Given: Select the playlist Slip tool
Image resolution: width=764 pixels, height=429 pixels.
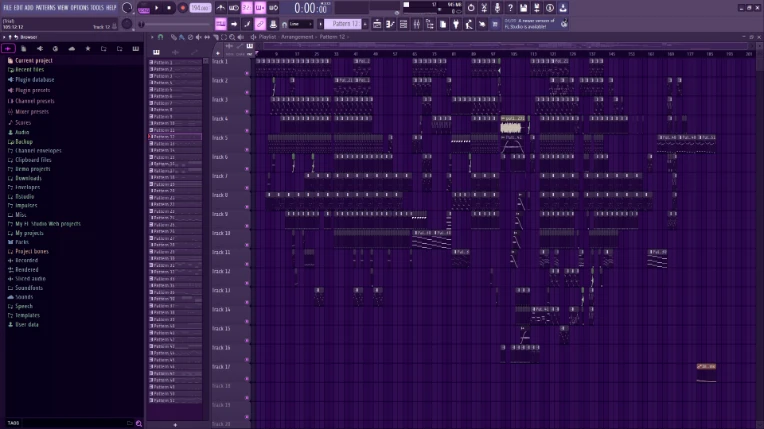Looking at the screenshot, I should (207, 37).
